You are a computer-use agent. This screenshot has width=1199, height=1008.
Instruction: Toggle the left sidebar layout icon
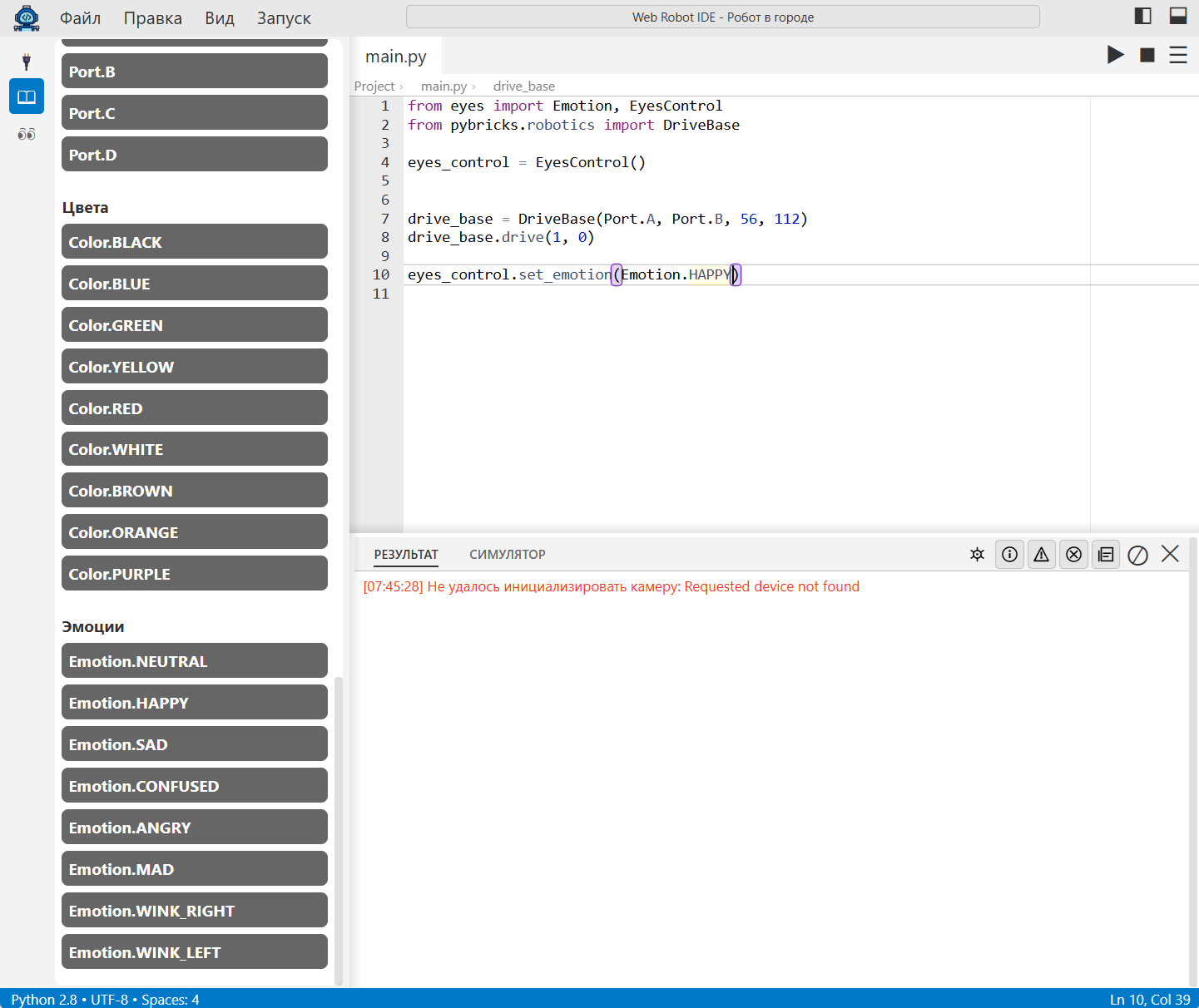(1143, 16)
